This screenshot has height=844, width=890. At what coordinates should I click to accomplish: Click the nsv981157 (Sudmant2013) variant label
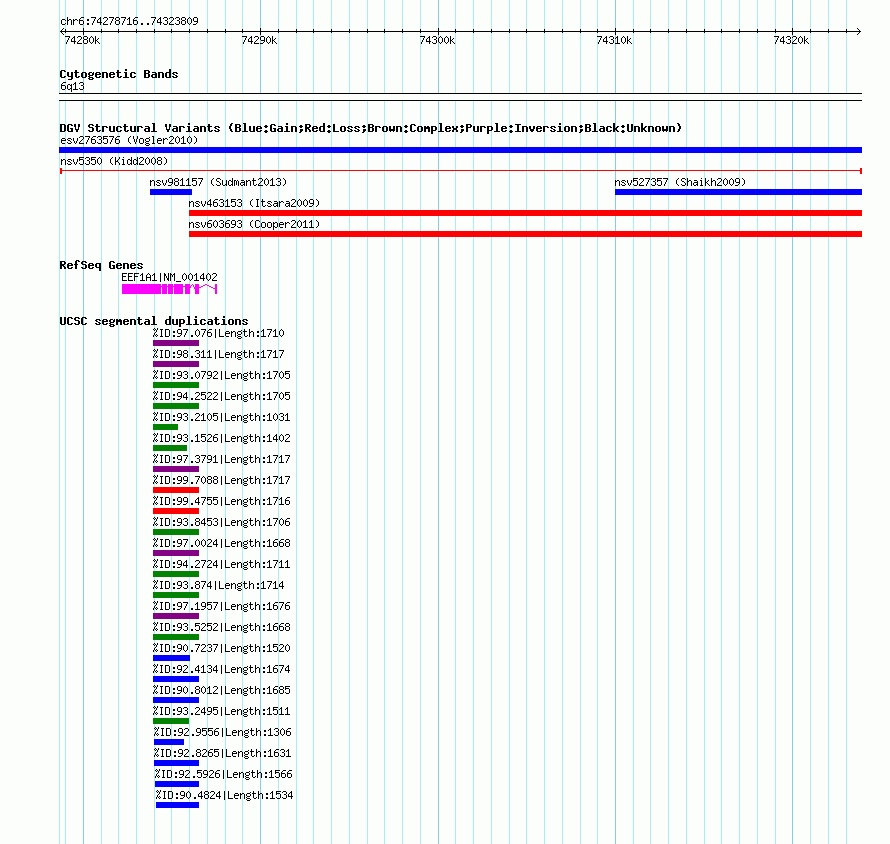point(218,182)
